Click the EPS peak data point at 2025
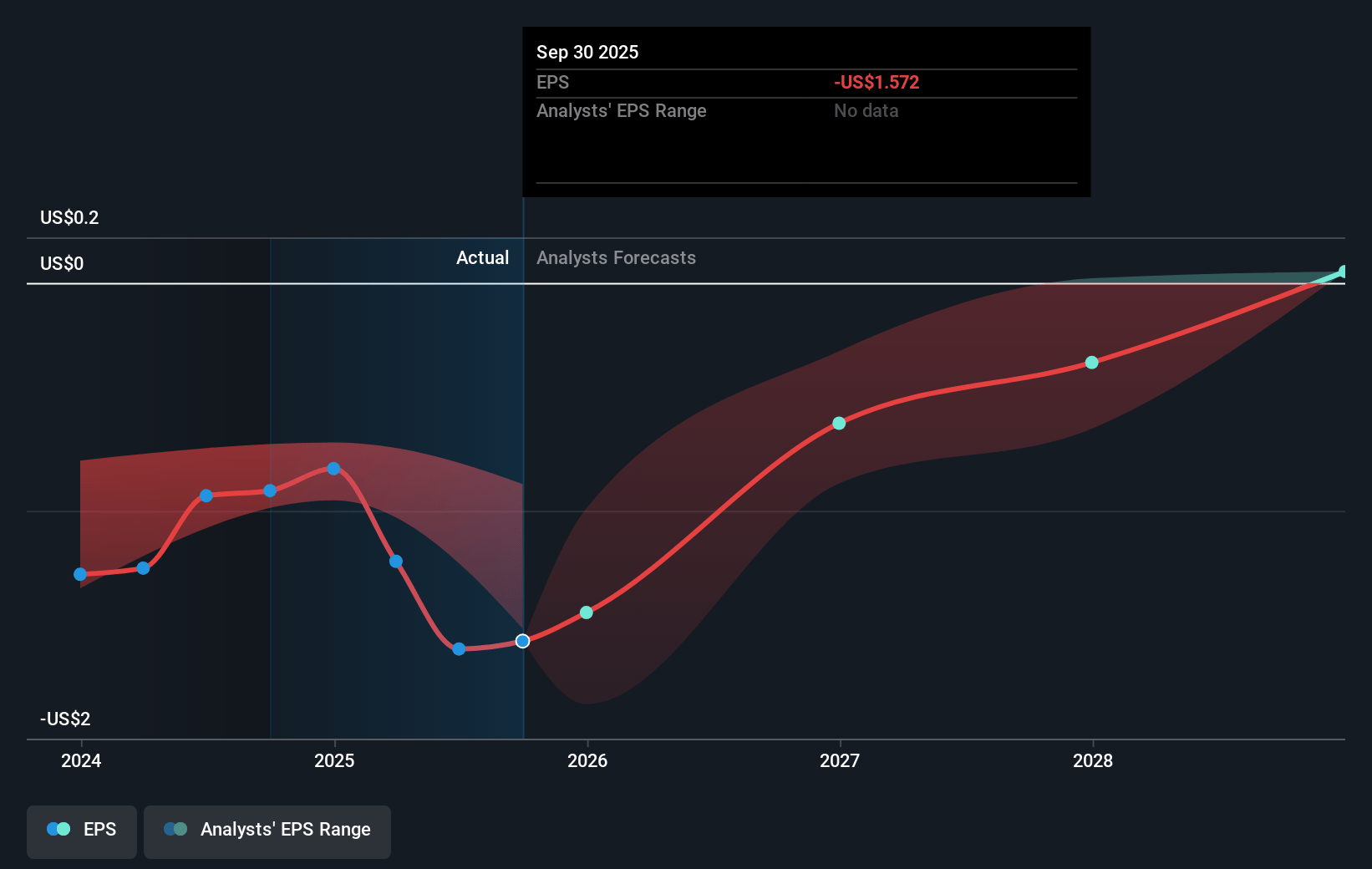Image resolution: width=1372 pixels, height=869 pixels. click(333, 469)
